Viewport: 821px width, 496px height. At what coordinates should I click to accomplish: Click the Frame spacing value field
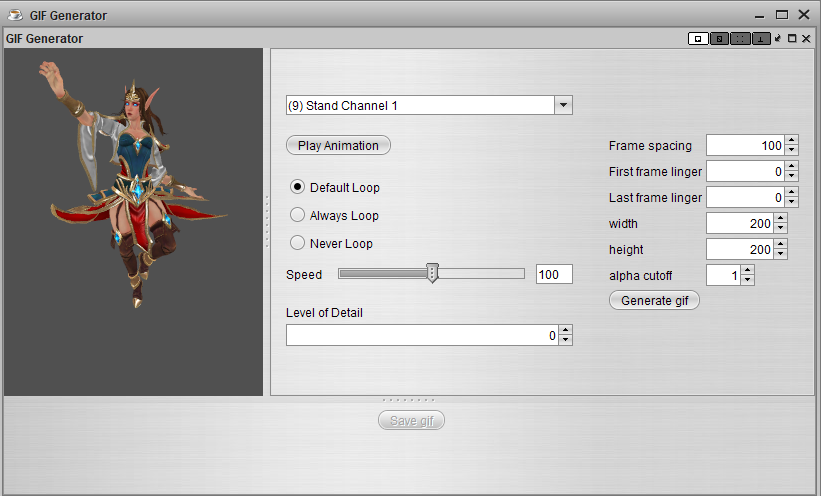coord(745,145)
